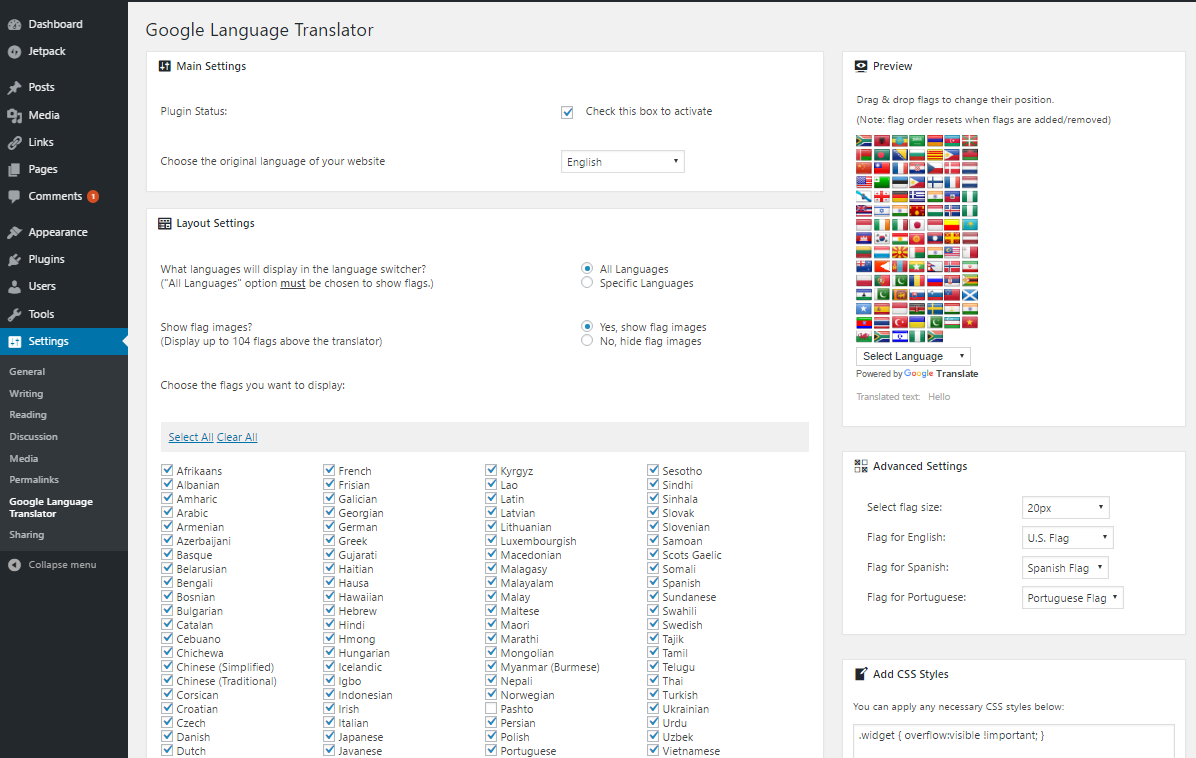Open Media library icon in sidebar

point(14,115)
